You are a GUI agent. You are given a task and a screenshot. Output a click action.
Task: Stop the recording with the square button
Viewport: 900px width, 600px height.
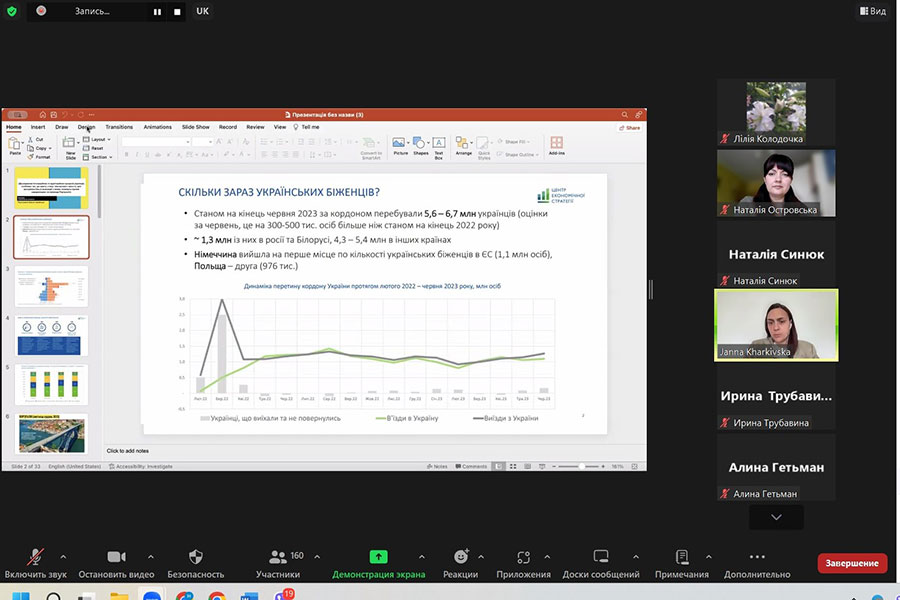[177, 12]
